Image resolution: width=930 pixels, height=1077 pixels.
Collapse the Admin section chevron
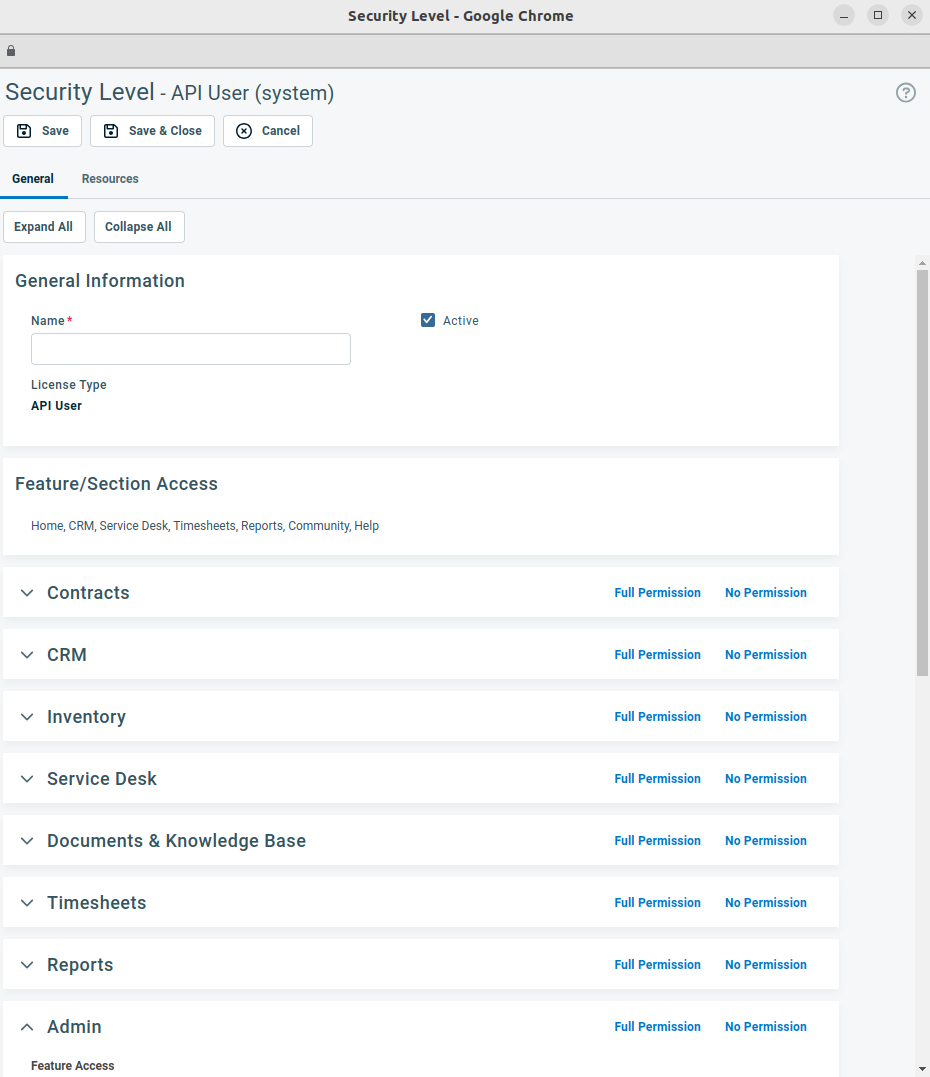(27, 1027)
